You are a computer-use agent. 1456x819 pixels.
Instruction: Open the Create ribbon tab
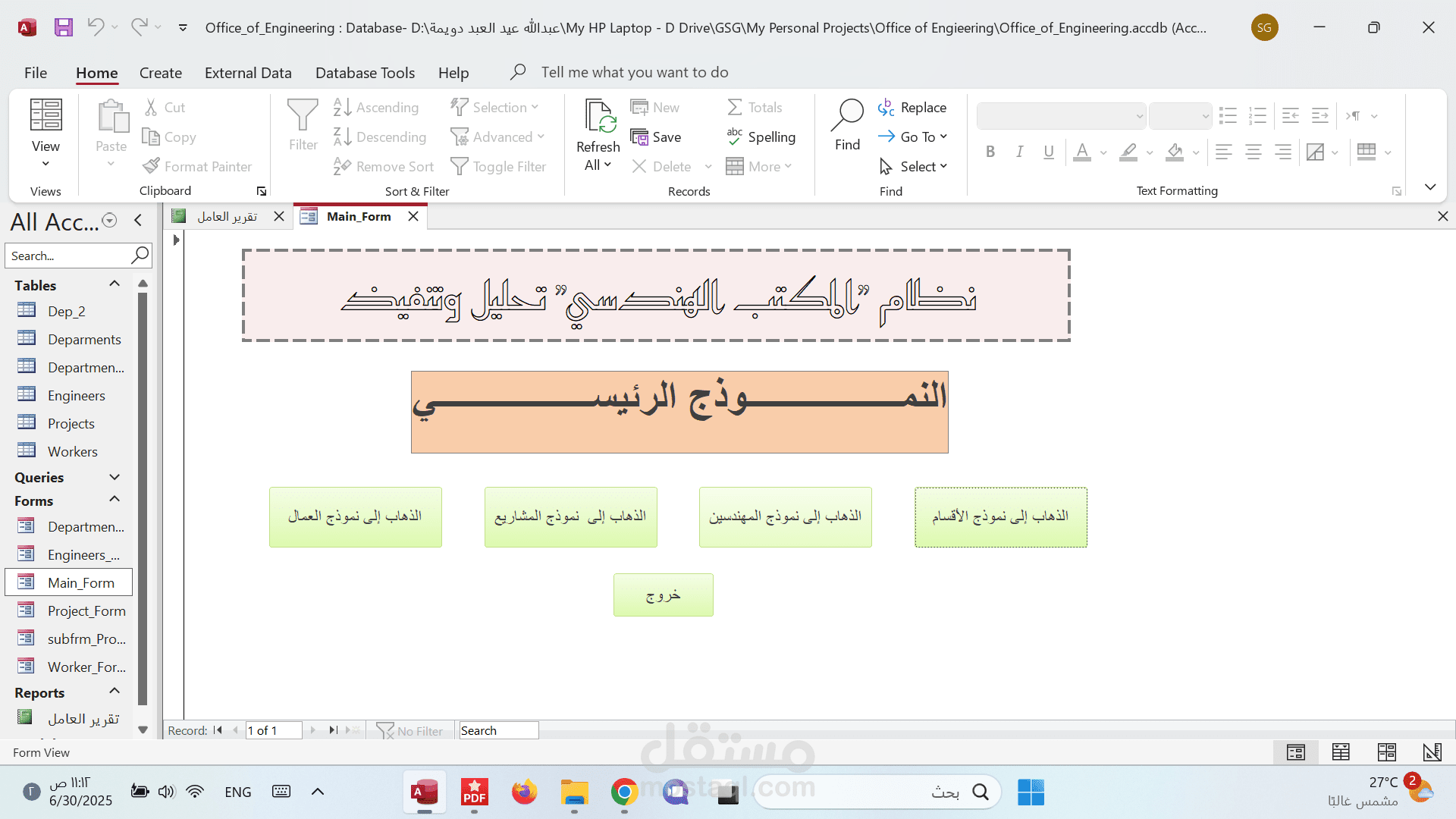click(161, 73)
